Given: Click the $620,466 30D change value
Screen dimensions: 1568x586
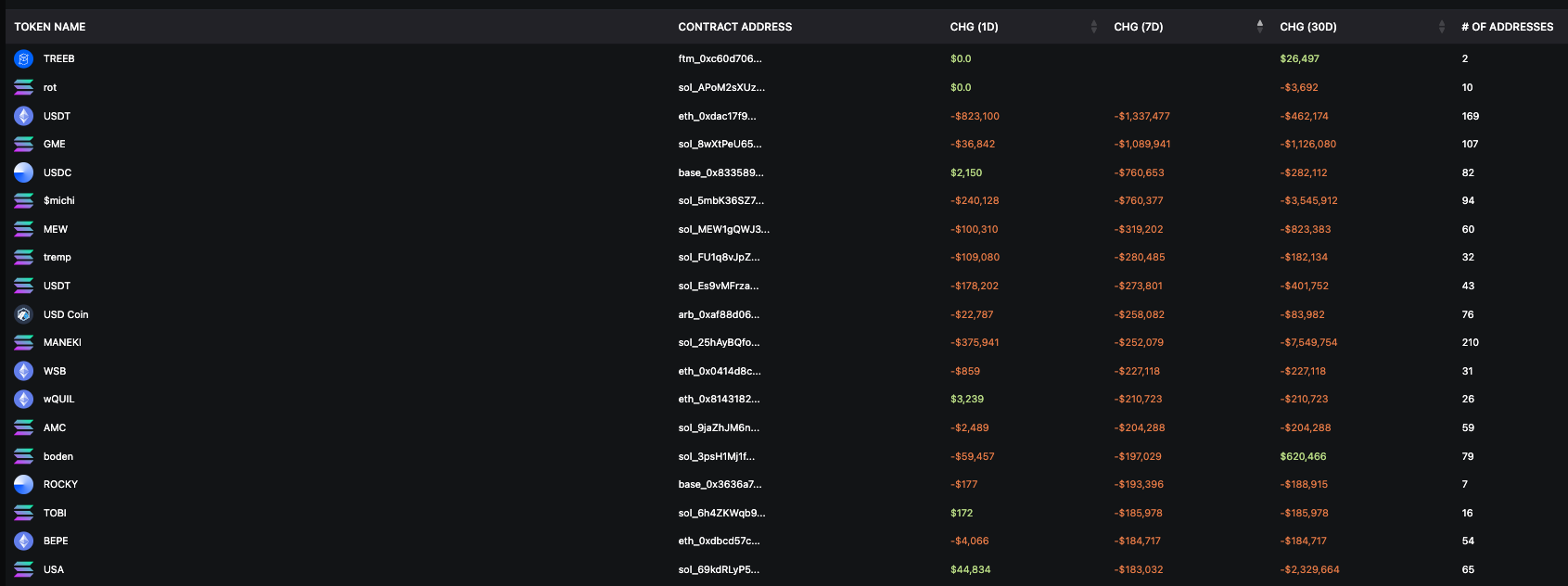Looking at the screenshot, I should (x=1303, y=456).
